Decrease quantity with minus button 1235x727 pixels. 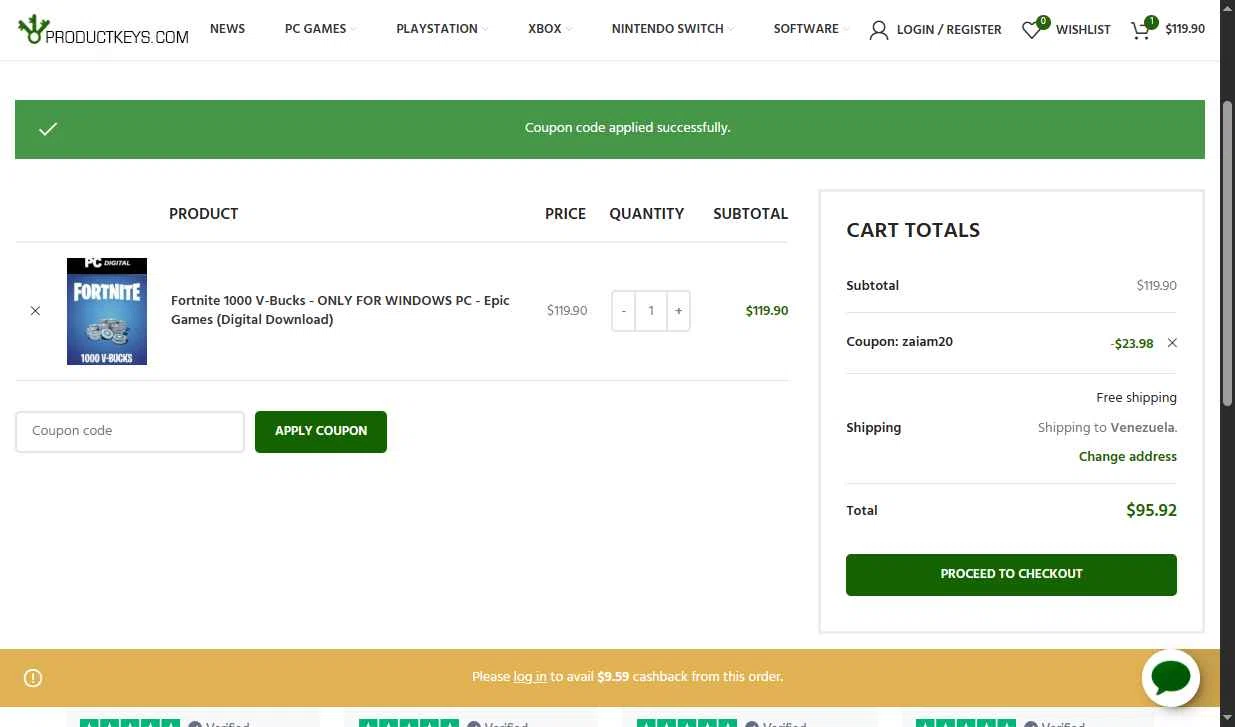click(623, 311)
